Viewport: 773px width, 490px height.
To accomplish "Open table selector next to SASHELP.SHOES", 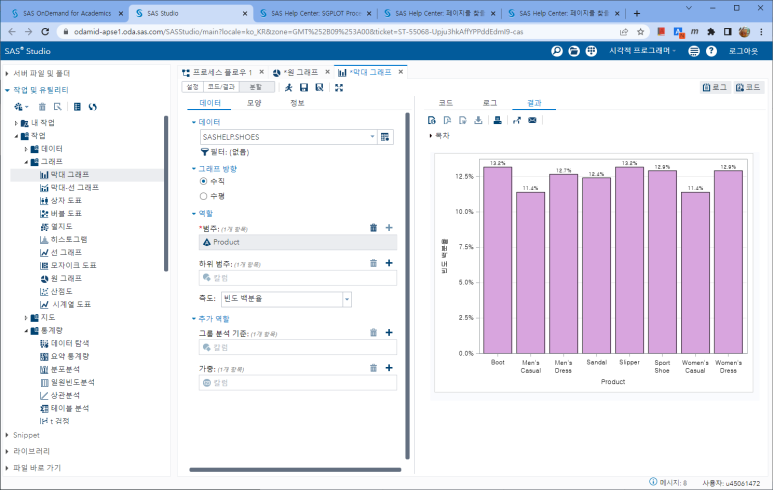I will (385, 136).
